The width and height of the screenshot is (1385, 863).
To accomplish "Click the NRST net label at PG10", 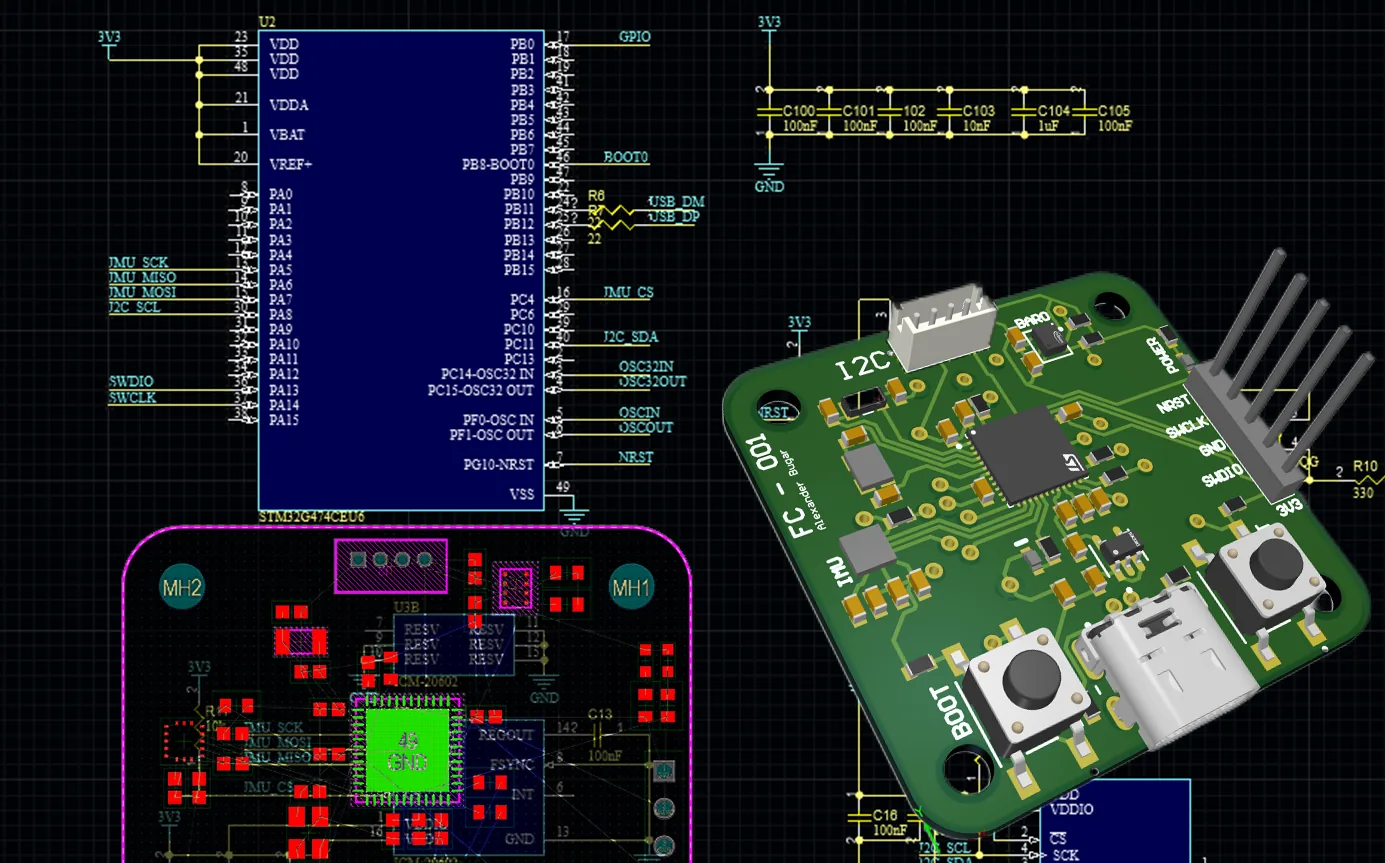I will 636,457.
